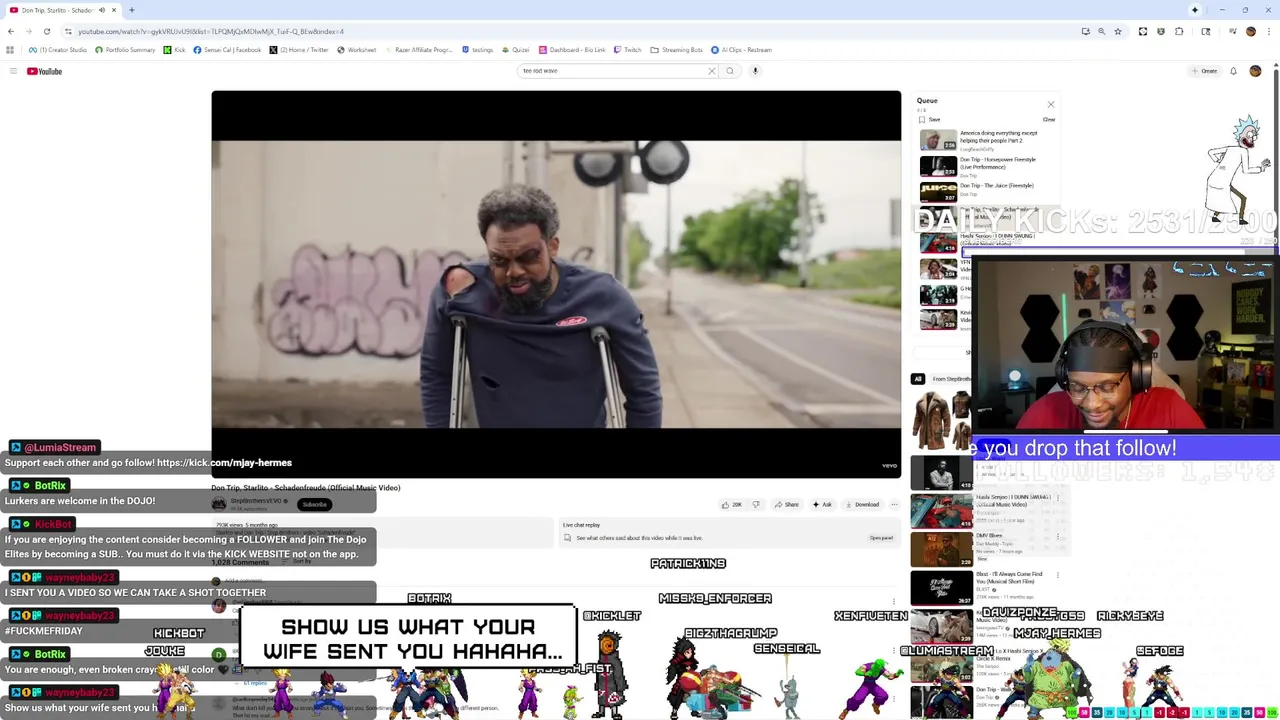Open a new browser tab
The width and height of the screenshot is (1280, 720).
131,10
